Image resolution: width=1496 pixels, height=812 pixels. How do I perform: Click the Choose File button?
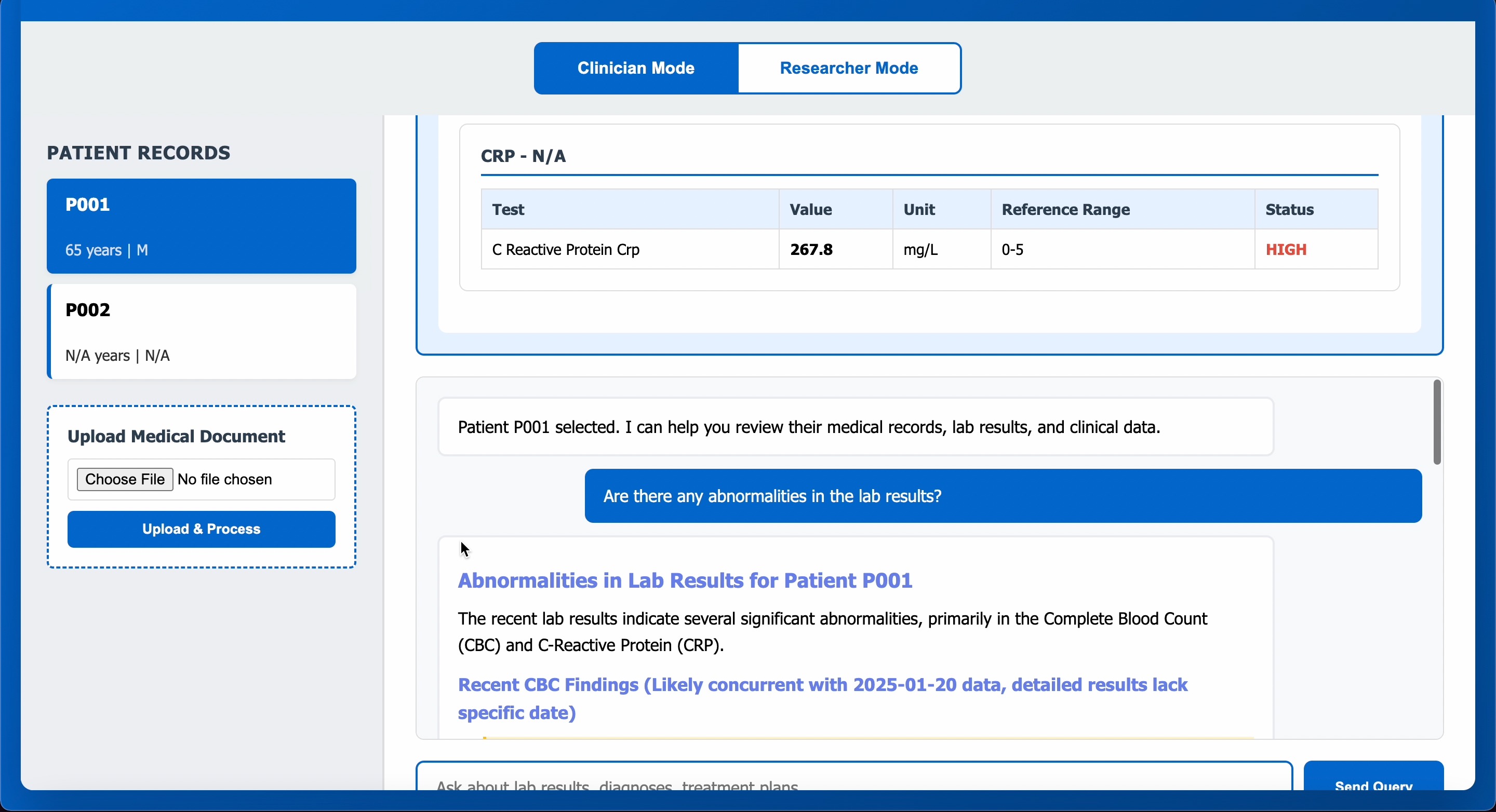coord(125,479)
